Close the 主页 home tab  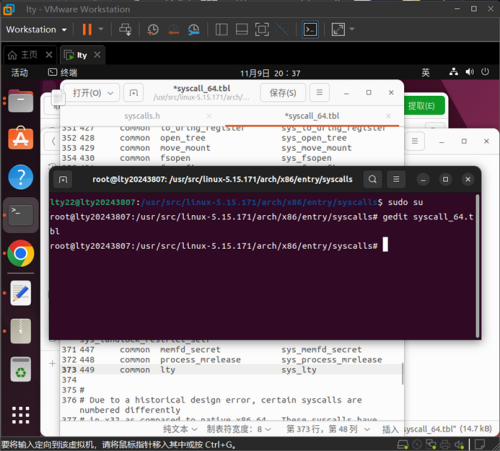click(49, 55)
